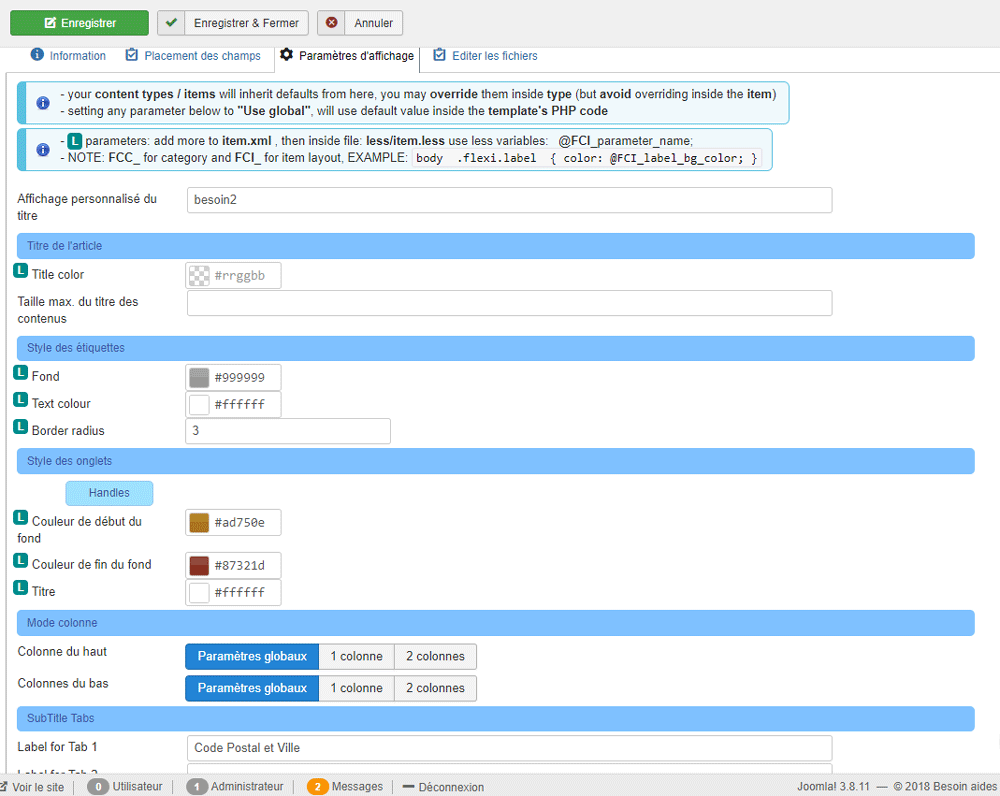Click the checkmark icon on Enregistrer & Fermer
1000x796 pixels.
(x=171, y=22)
